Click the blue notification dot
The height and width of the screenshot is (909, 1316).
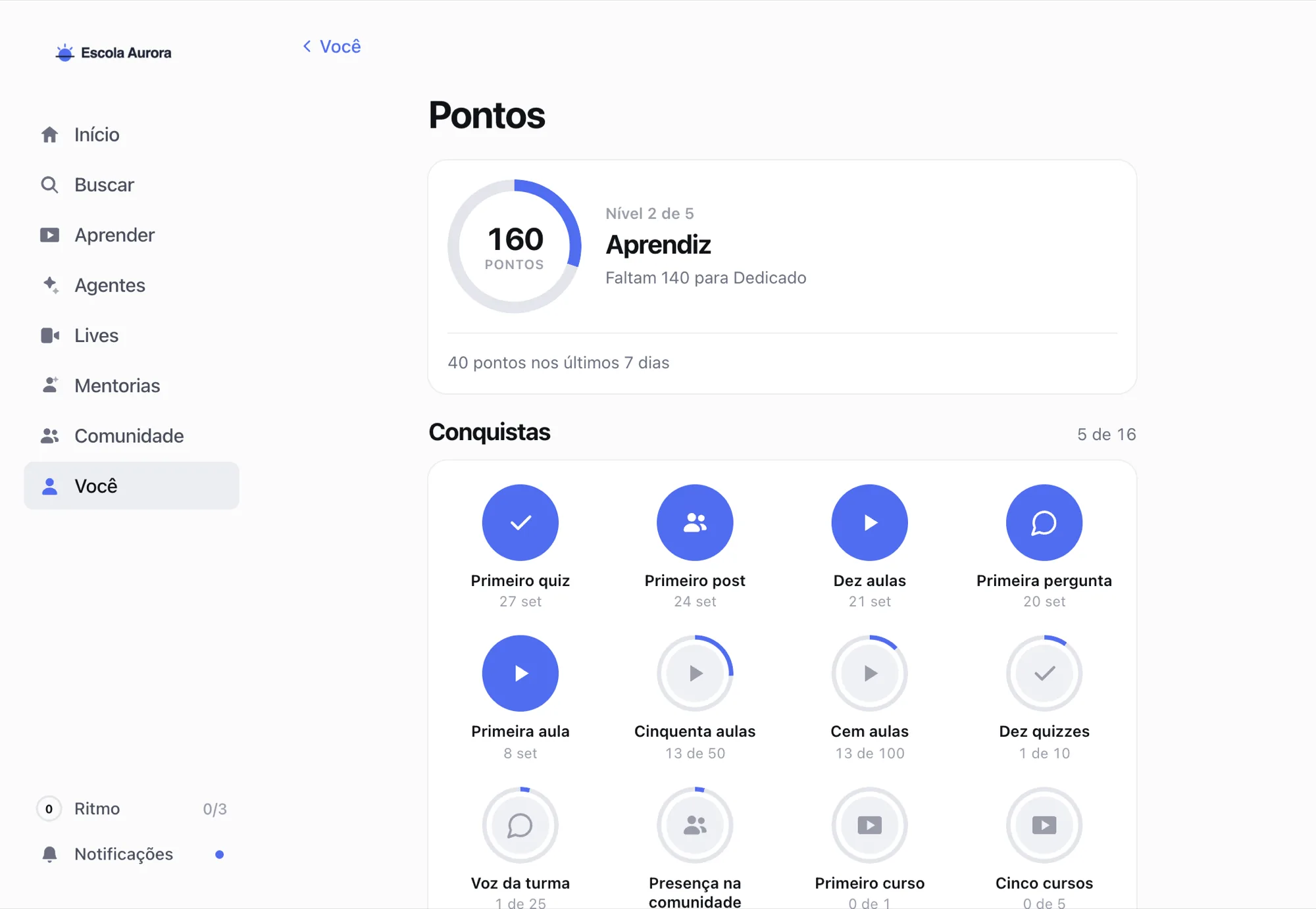pyautogui.click(x=220, y=854)
